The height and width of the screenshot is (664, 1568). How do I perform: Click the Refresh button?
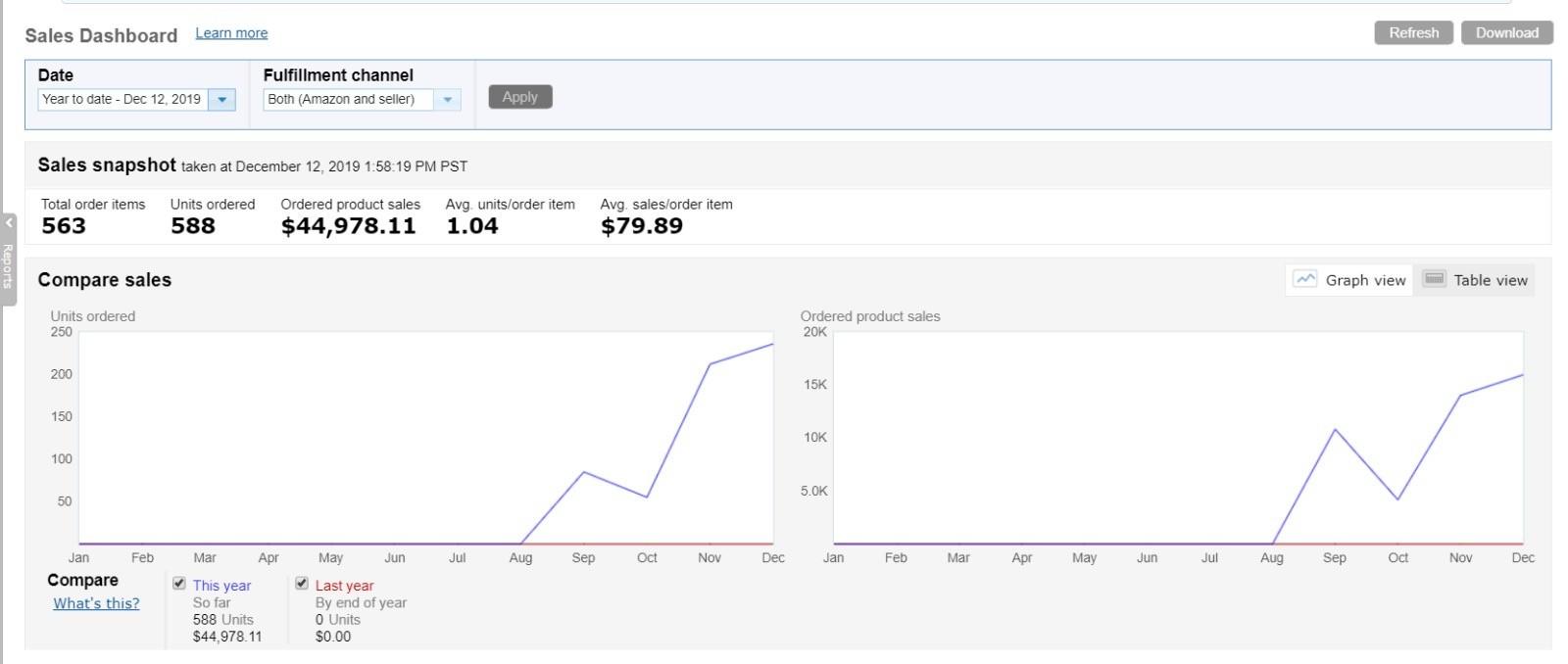1413,33
